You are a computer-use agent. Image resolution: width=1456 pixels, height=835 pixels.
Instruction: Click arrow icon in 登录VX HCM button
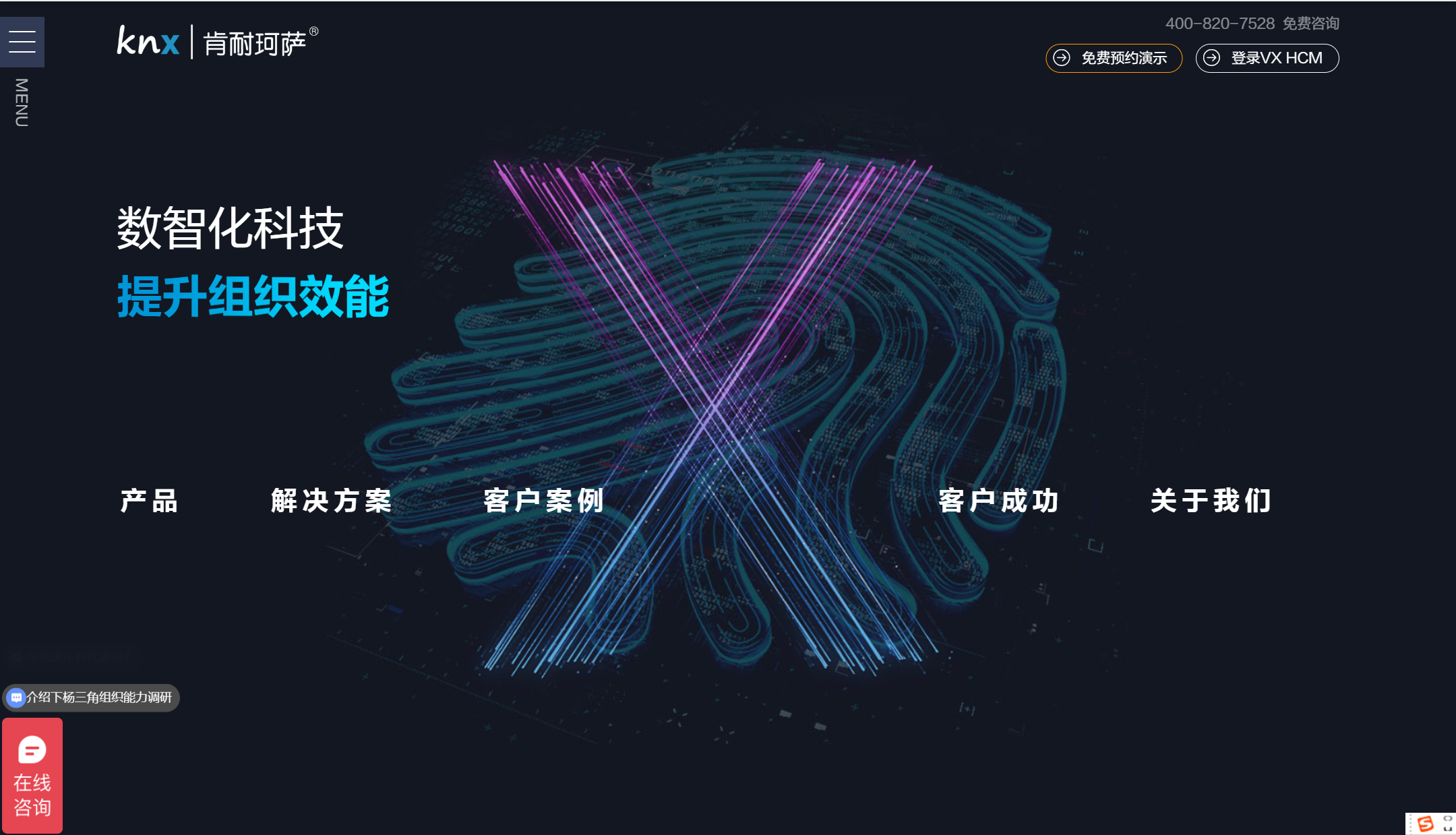[1211, 58]
